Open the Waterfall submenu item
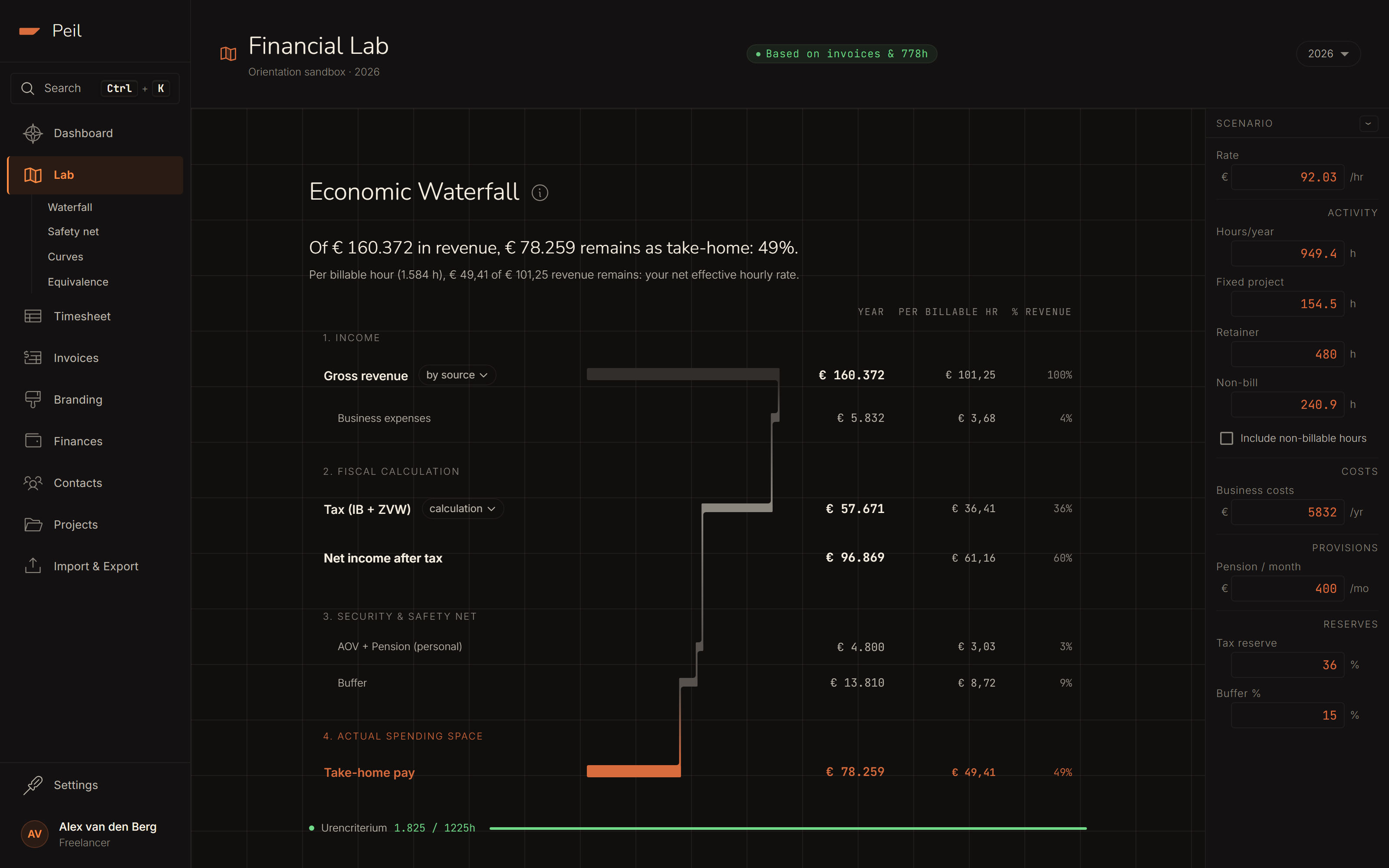Image resolution: width=1389 pixels, height=868 pixels. click(70, 207)
